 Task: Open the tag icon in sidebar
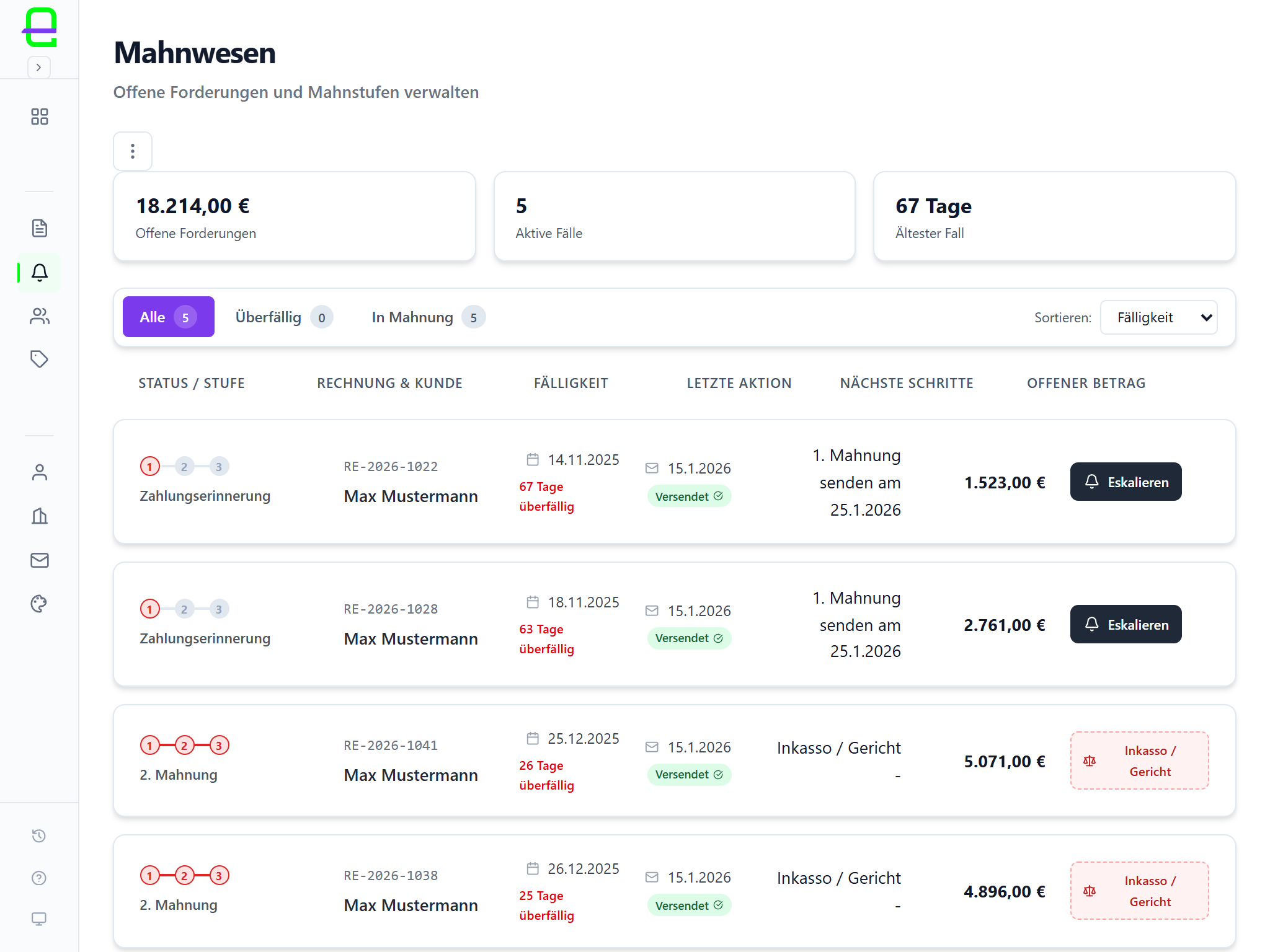pyautogui.click(x=39, y=359)
